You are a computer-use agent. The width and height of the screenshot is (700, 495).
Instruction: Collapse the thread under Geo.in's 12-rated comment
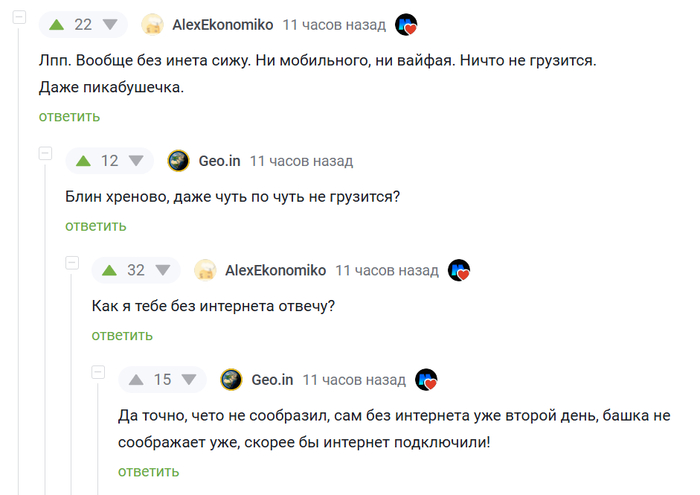pos(45,154)
